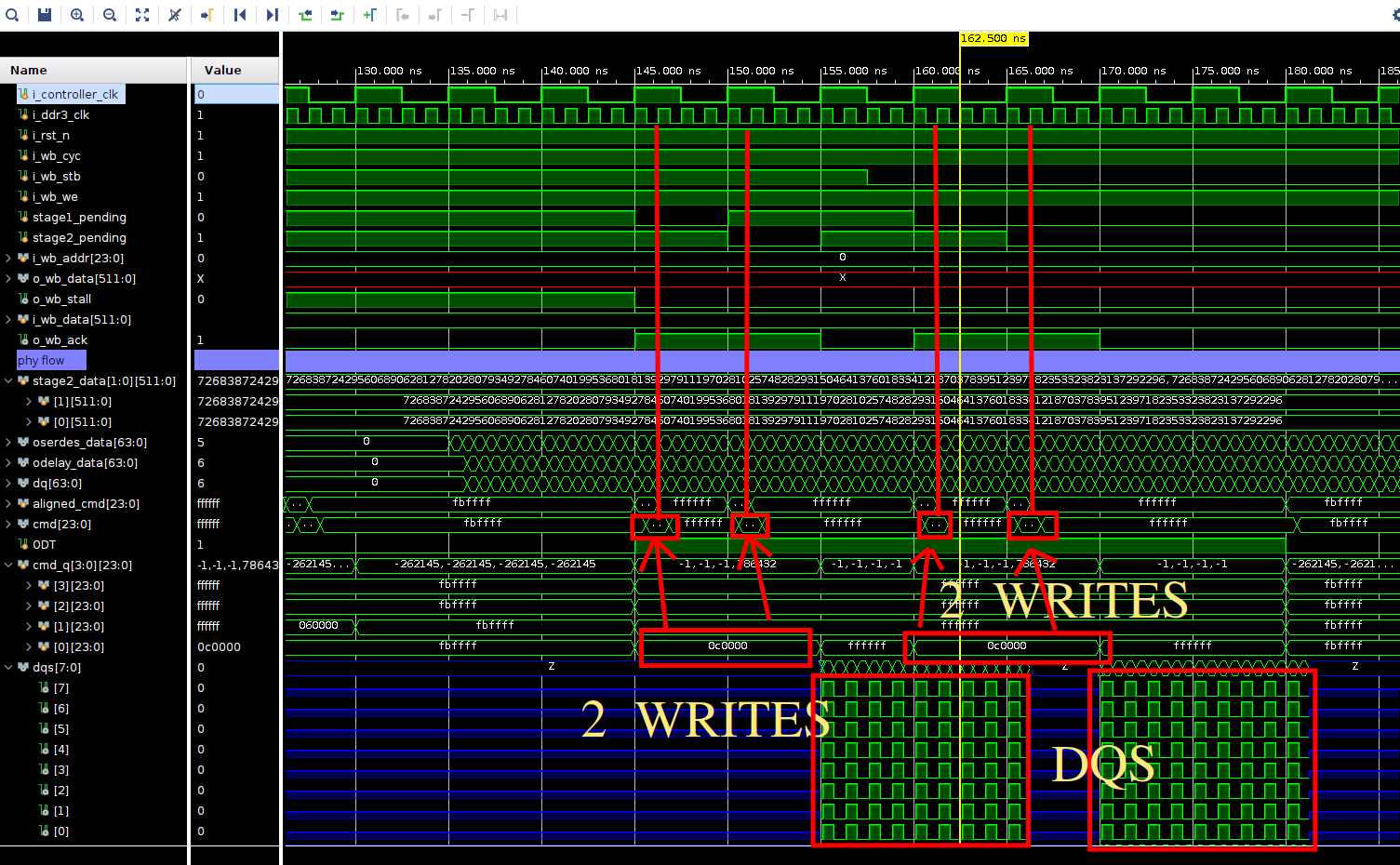The height and width of the screenshot is (865, 1400).
Task: Click the delete marker icon
Action: coord(468,15)
